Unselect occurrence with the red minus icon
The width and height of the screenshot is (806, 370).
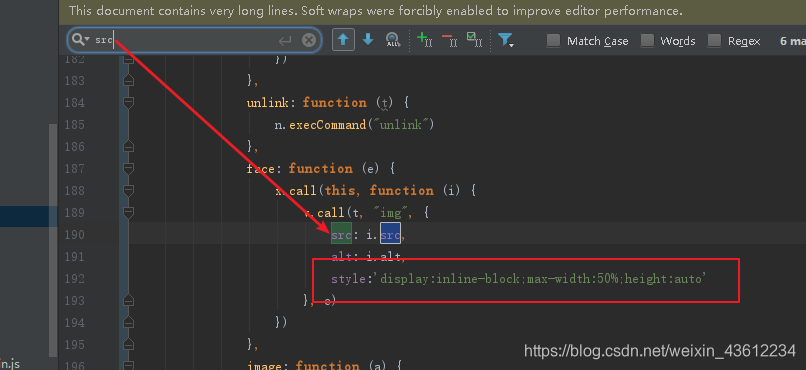449,40
